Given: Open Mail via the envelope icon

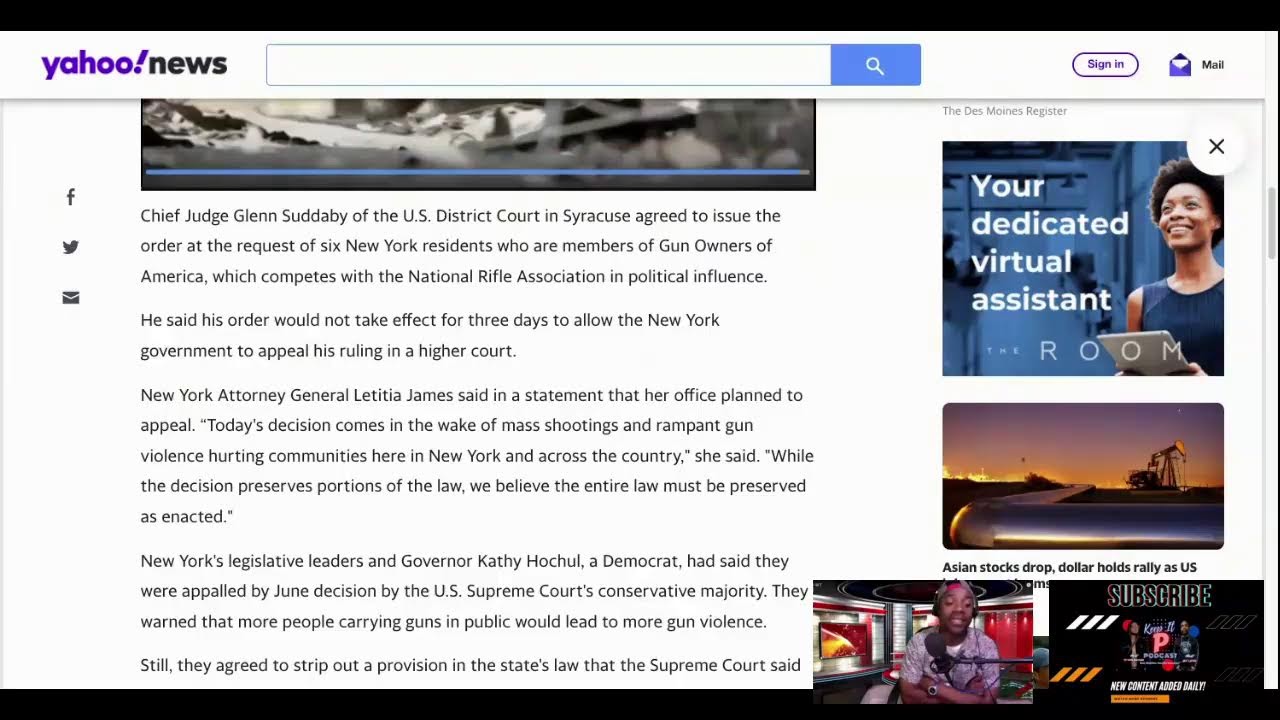Looking at the screenshot, I should tap(1180, 65).
